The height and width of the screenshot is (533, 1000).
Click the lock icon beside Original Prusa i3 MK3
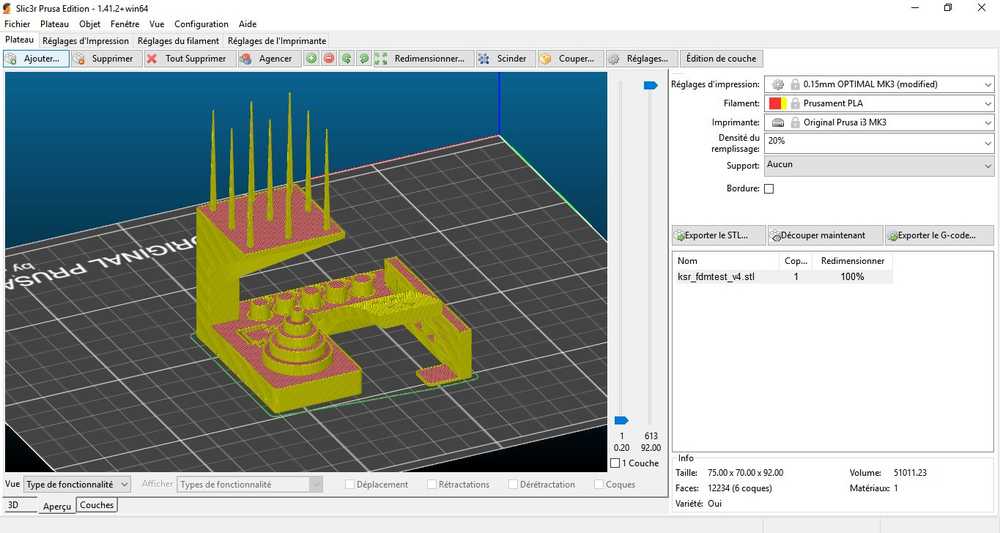click(795, 122)
